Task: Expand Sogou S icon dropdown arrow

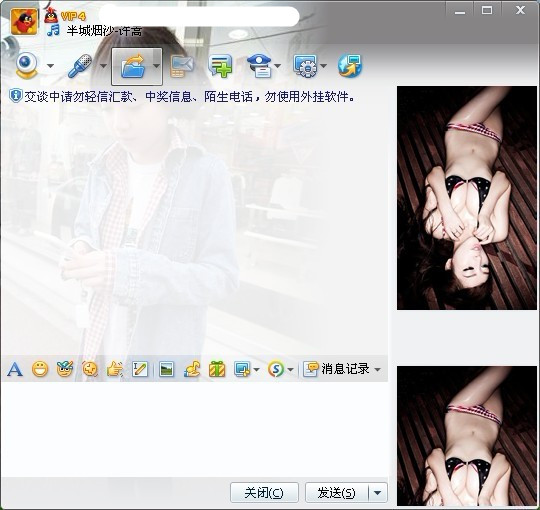Action: click(x=290, y=370)
